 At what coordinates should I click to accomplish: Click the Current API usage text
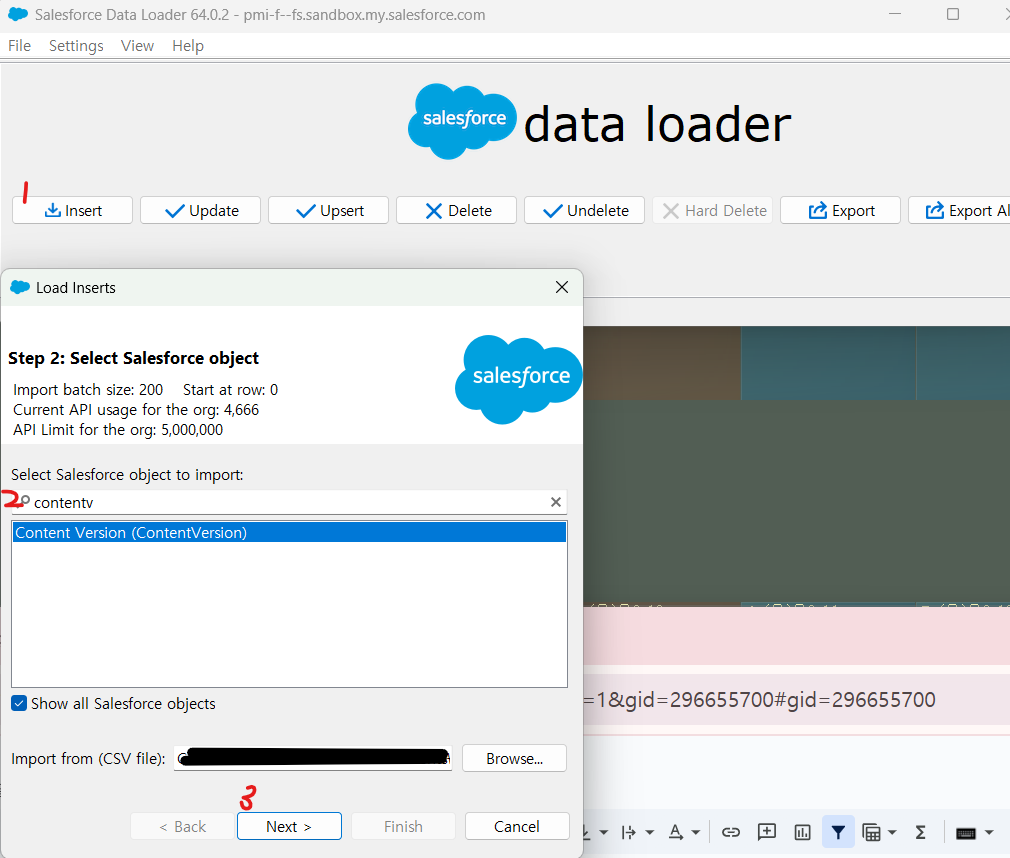pyautogui.click(x=136, y=410)
